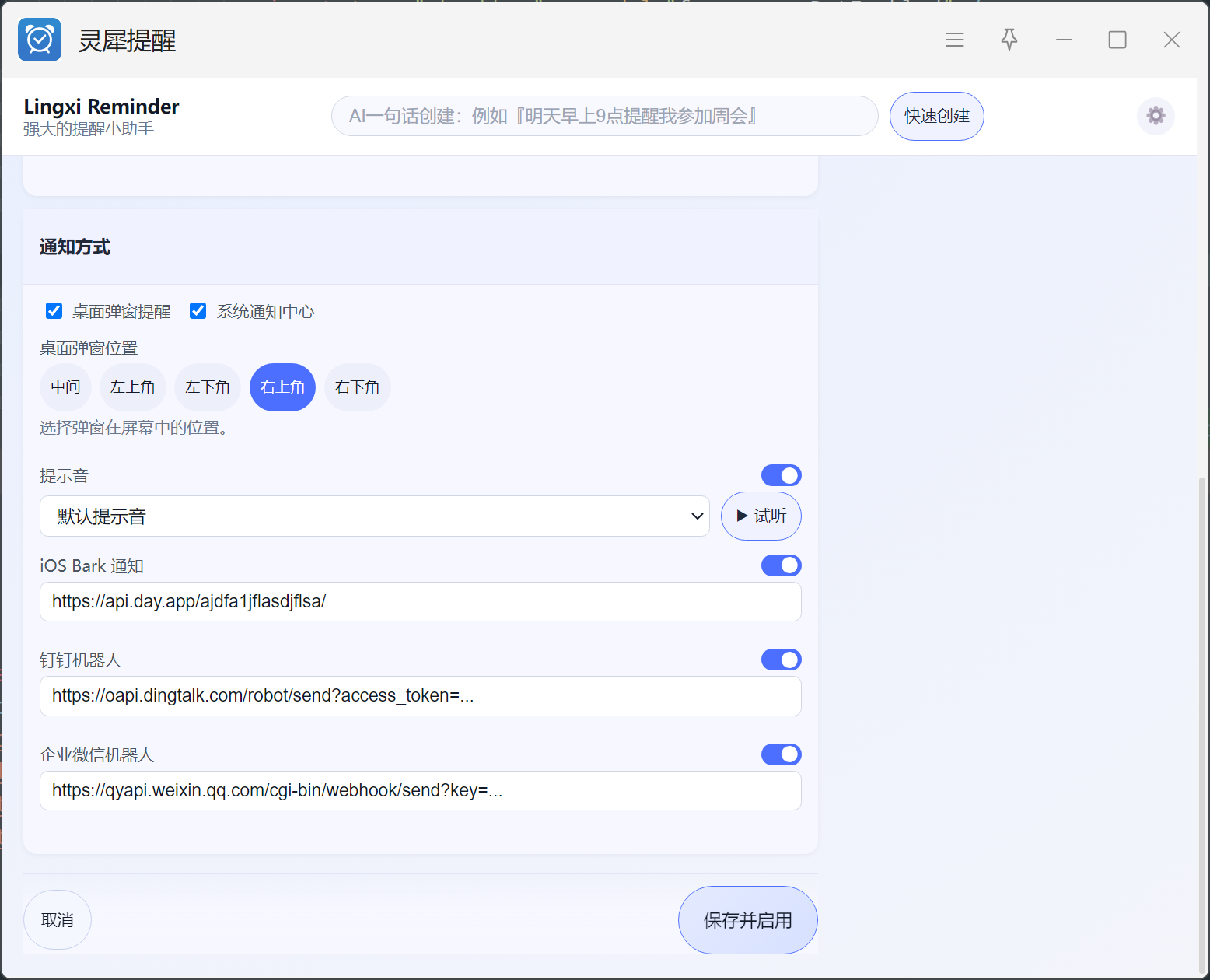Screen dimensions: 1210x980
Task: Click the Lingxi Reminder alarm clock logo
Action: coord(40,40)
